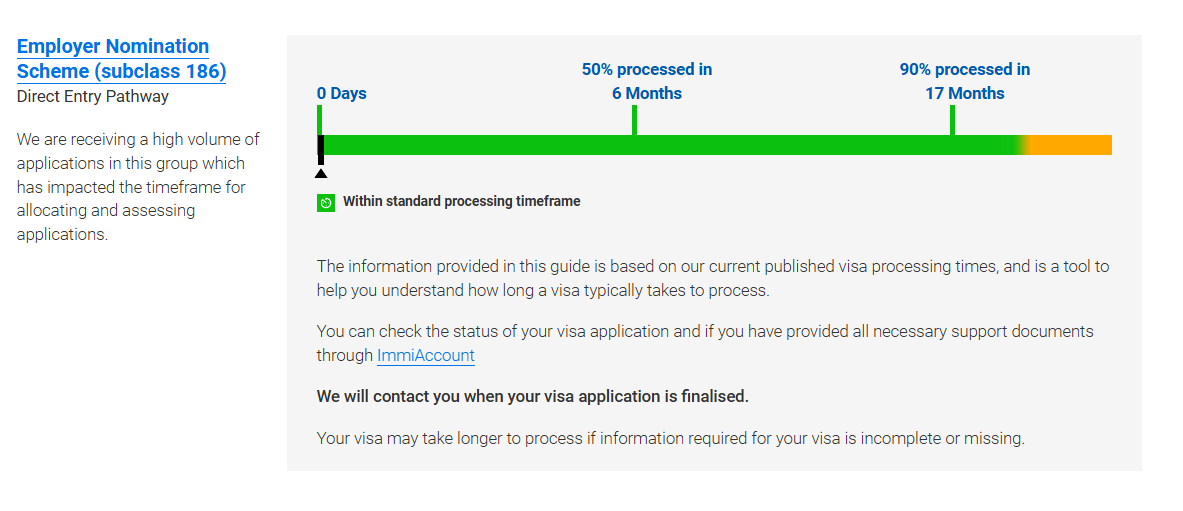Click the 'Direct Entry Pathway' subtitle
This screenshot has width=1183, height=511.
point(93,97)
